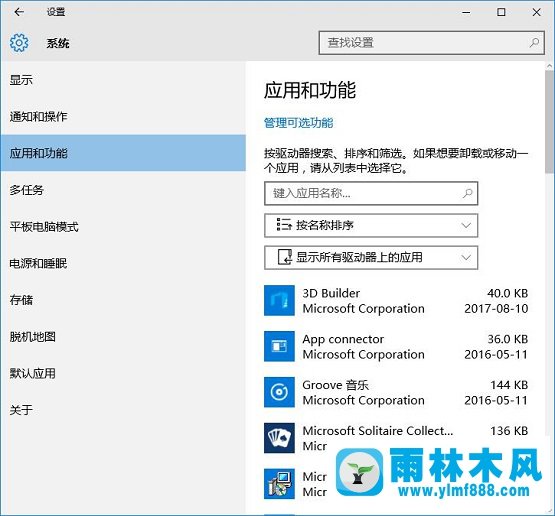The width and height of the screenshot is (555, 516).
Task: Select 默认应用 in the sidebar
Action: 123,373
